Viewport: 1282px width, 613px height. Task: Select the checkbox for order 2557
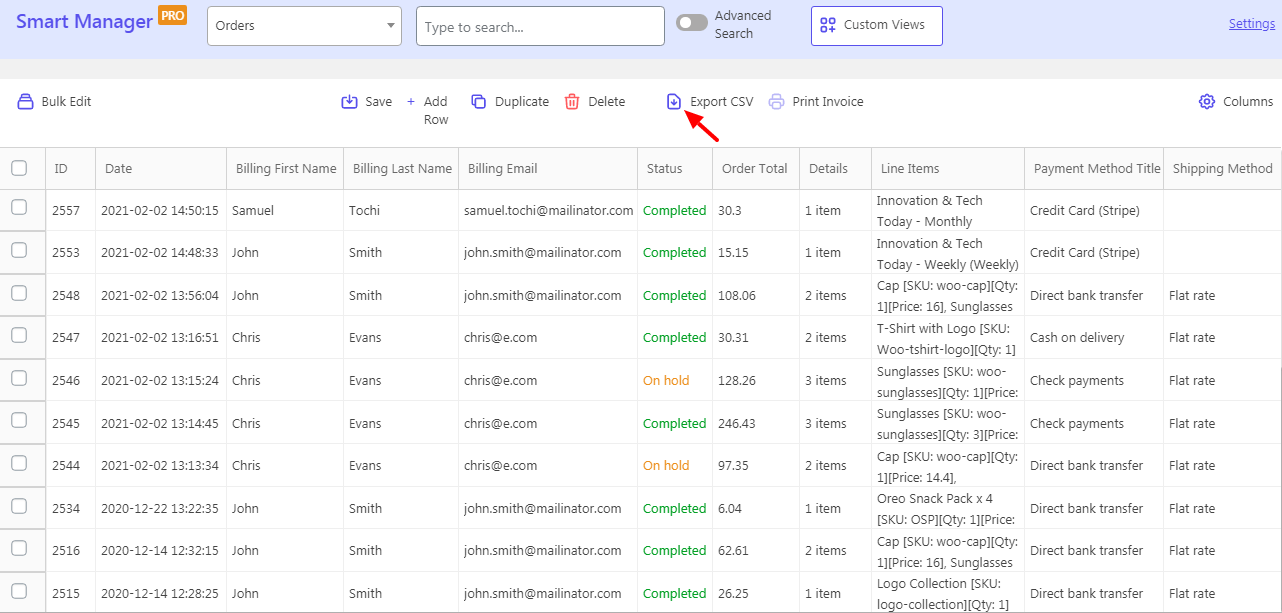pyautogui.click(x=19, y=207)
